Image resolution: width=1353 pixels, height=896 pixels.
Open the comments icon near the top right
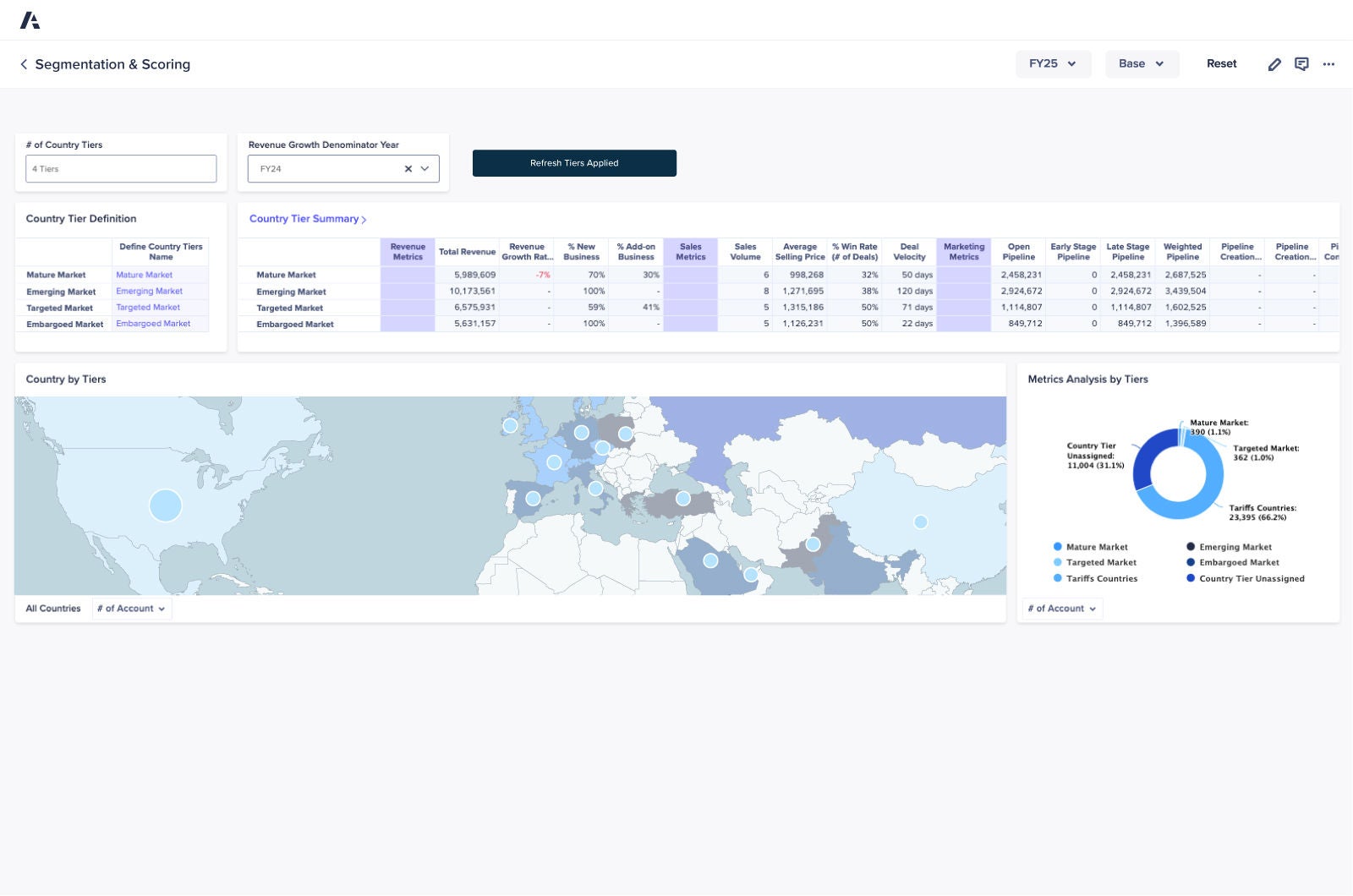[x=1301, y=63]
